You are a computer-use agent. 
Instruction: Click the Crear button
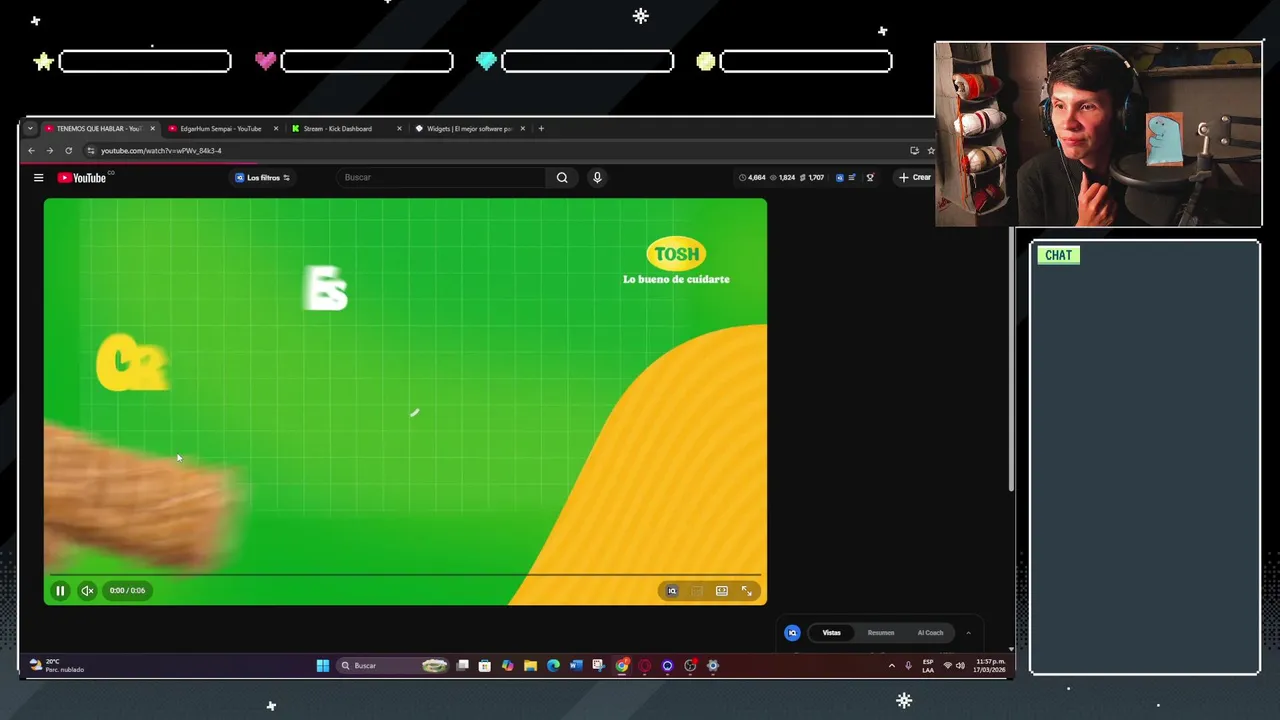click(915, 178)
